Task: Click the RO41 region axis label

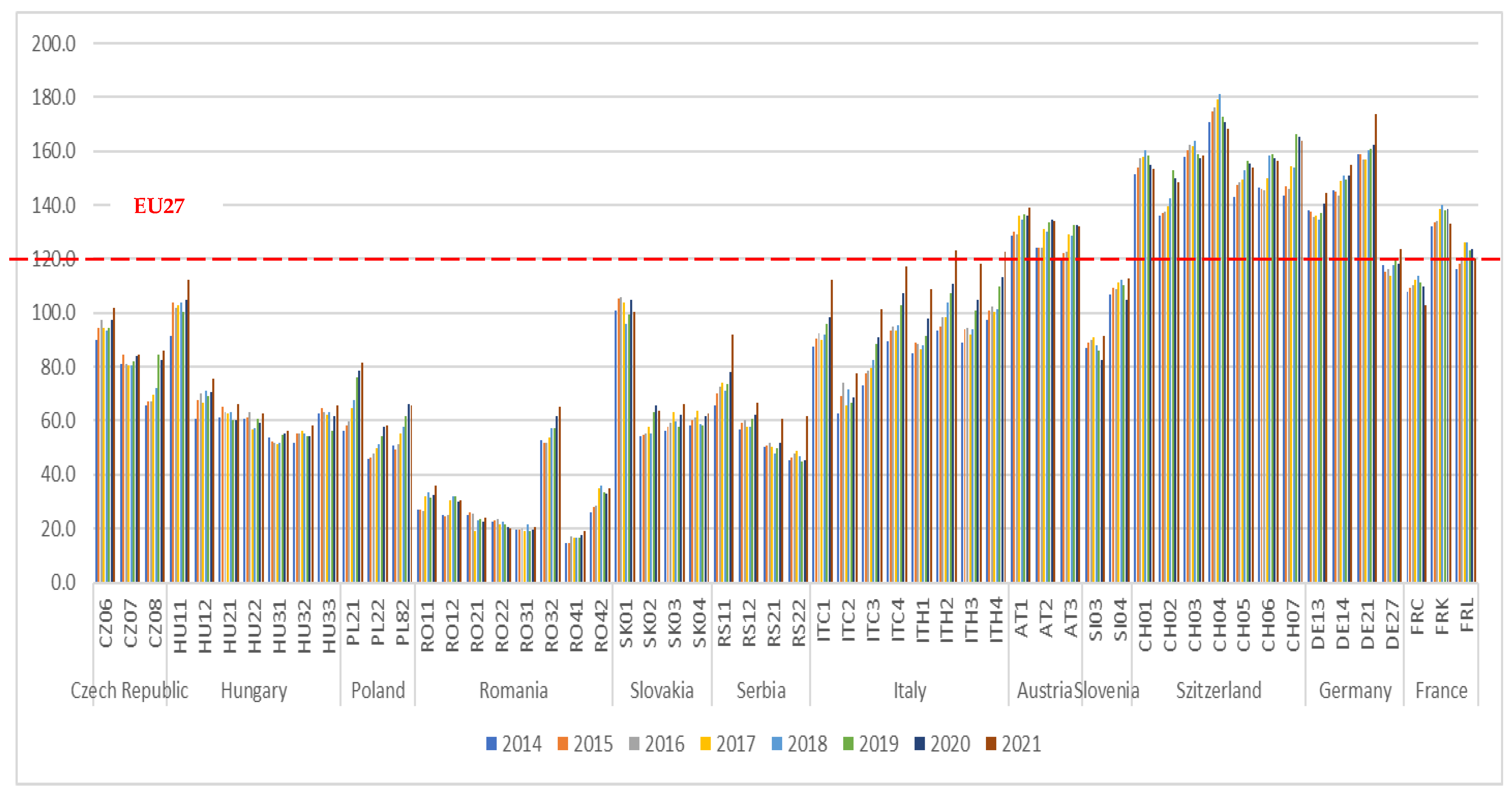Action: (576, 625)
